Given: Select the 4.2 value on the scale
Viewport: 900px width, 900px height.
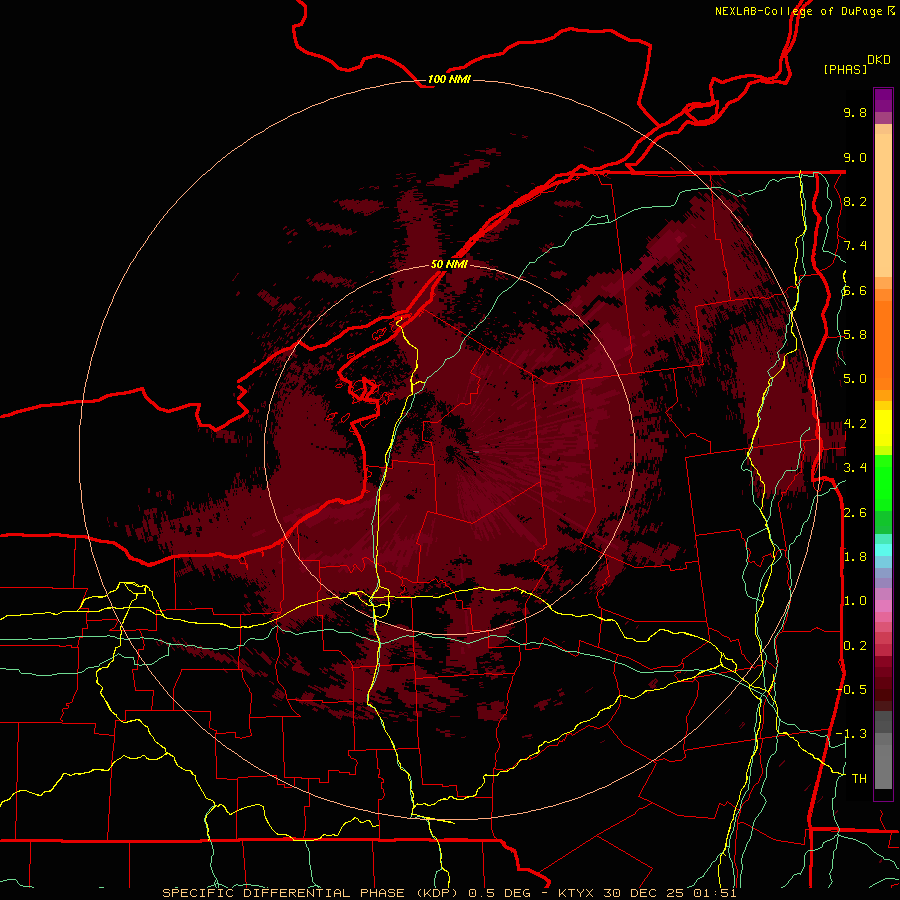Looking at the screenshot, I should point(855,424).
